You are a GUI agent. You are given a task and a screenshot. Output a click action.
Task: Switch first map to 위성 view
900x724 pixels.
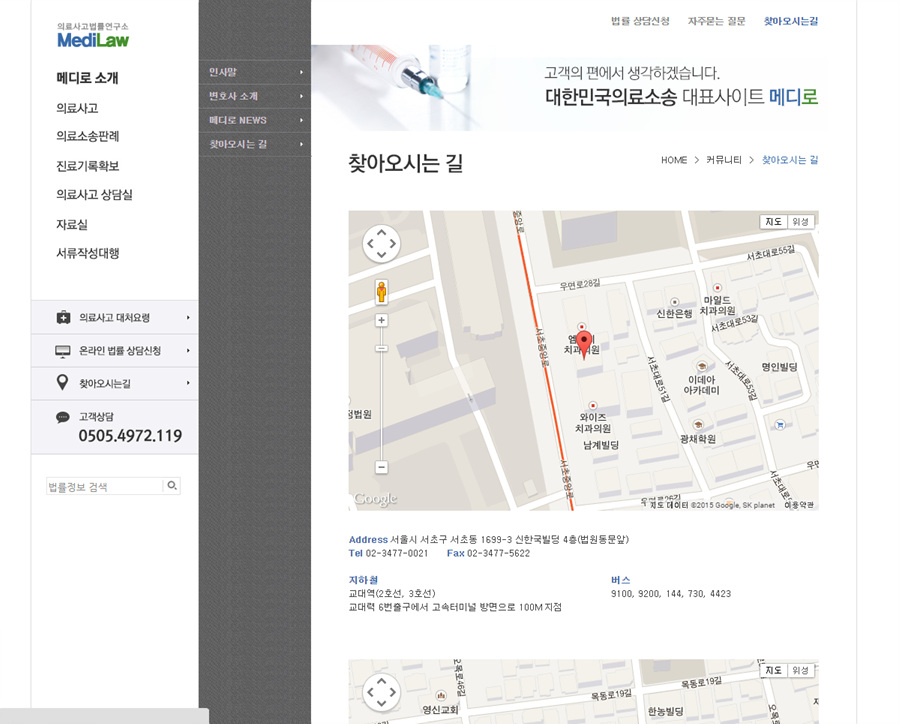coord(800,222)
